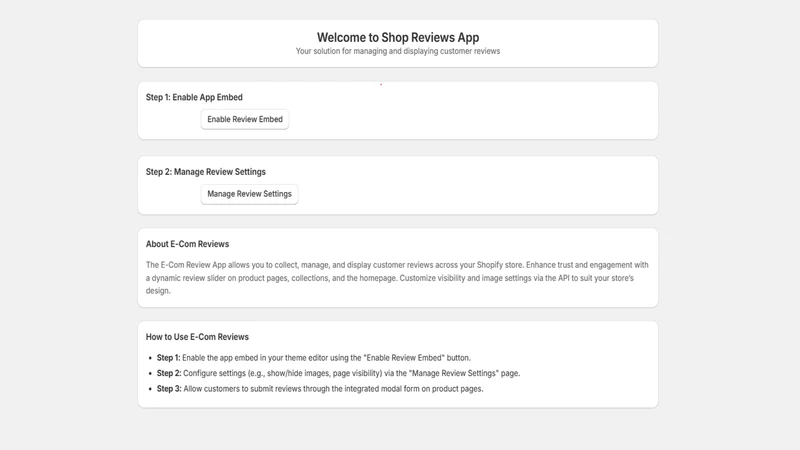Select subtitle "Your solution for managing and displaying customer reviews"
Image resolution: width=800 pixels, height=450 pixels.
click(x=398, y=51)
